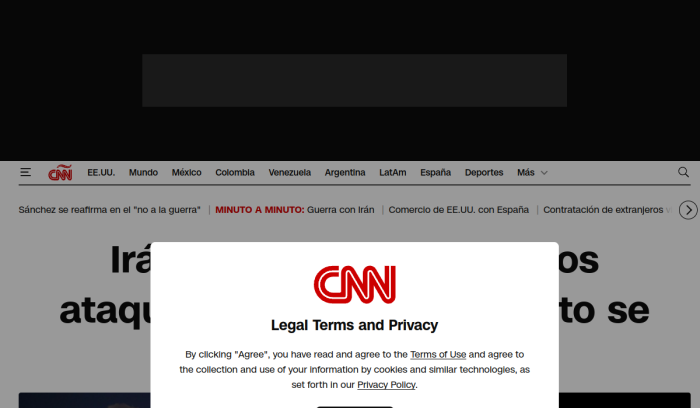Open MINUTO A MINUTO: Guerra con Irán link
Image resolution: width=700 pixels, height=408 pixels.
[295, 210]
